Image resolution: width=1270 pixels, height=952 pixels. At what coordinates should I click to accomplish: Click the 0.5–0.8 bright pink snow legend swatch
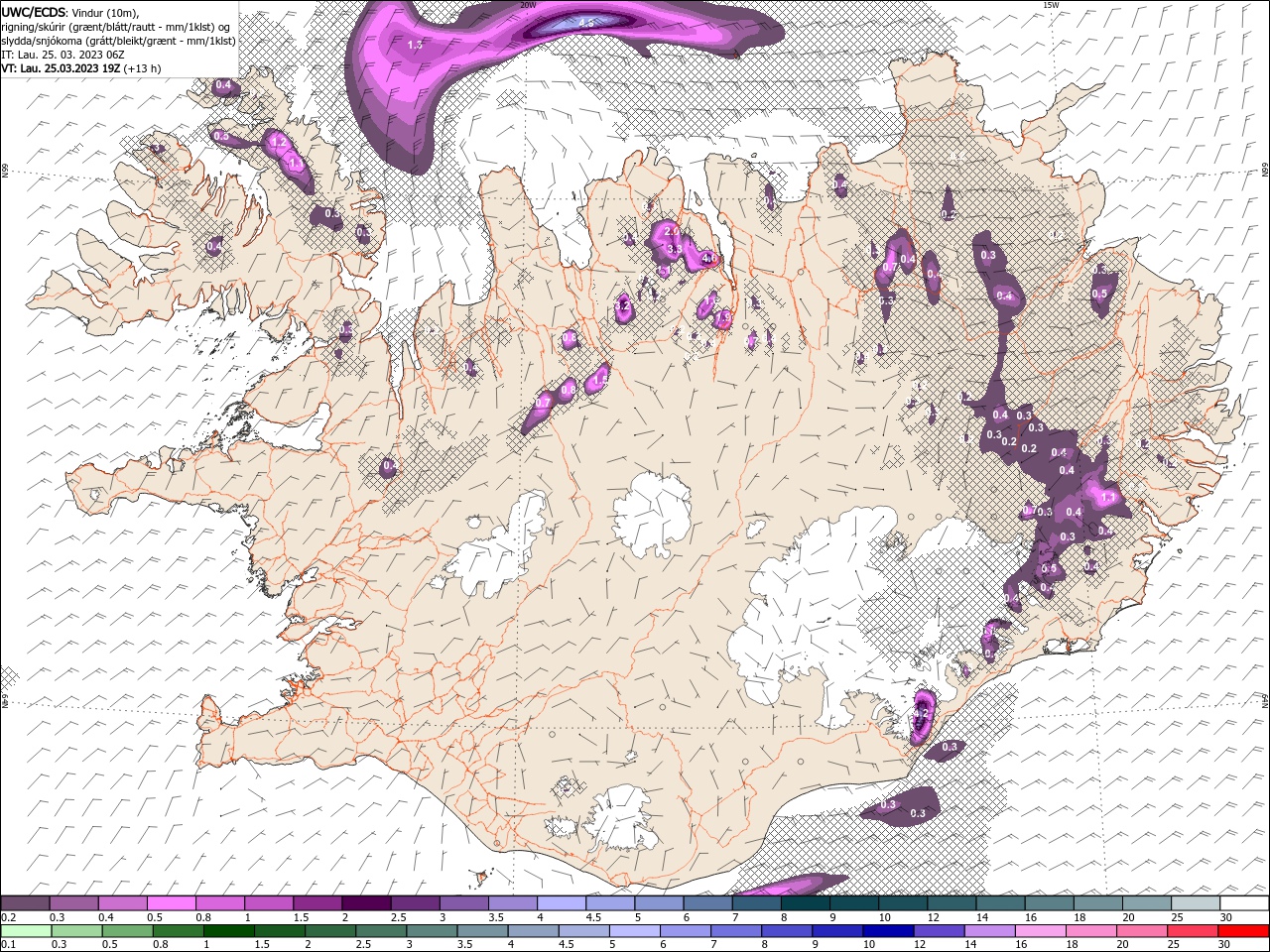click(x=171, y=903)
